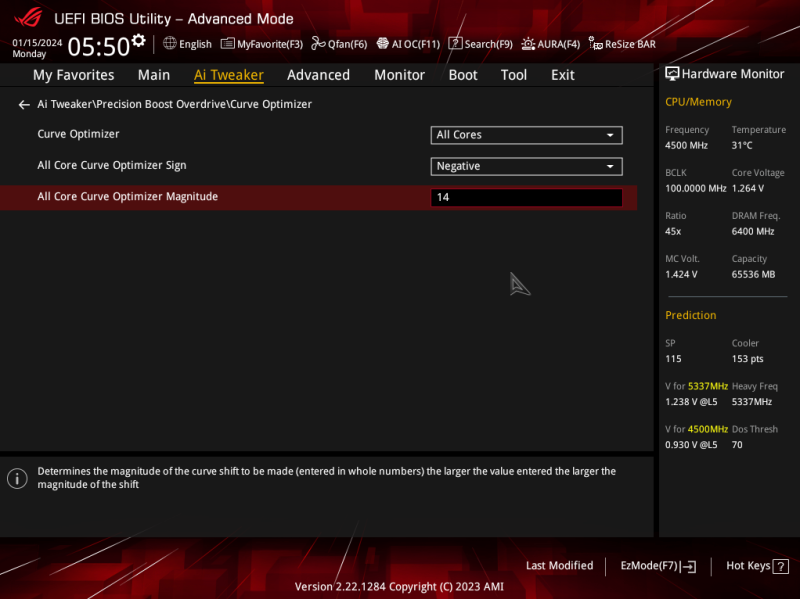This screenshot has width=800, height=599.
Task: Click Dos Thresh 70 value
Action: click(x=737, y=445)
